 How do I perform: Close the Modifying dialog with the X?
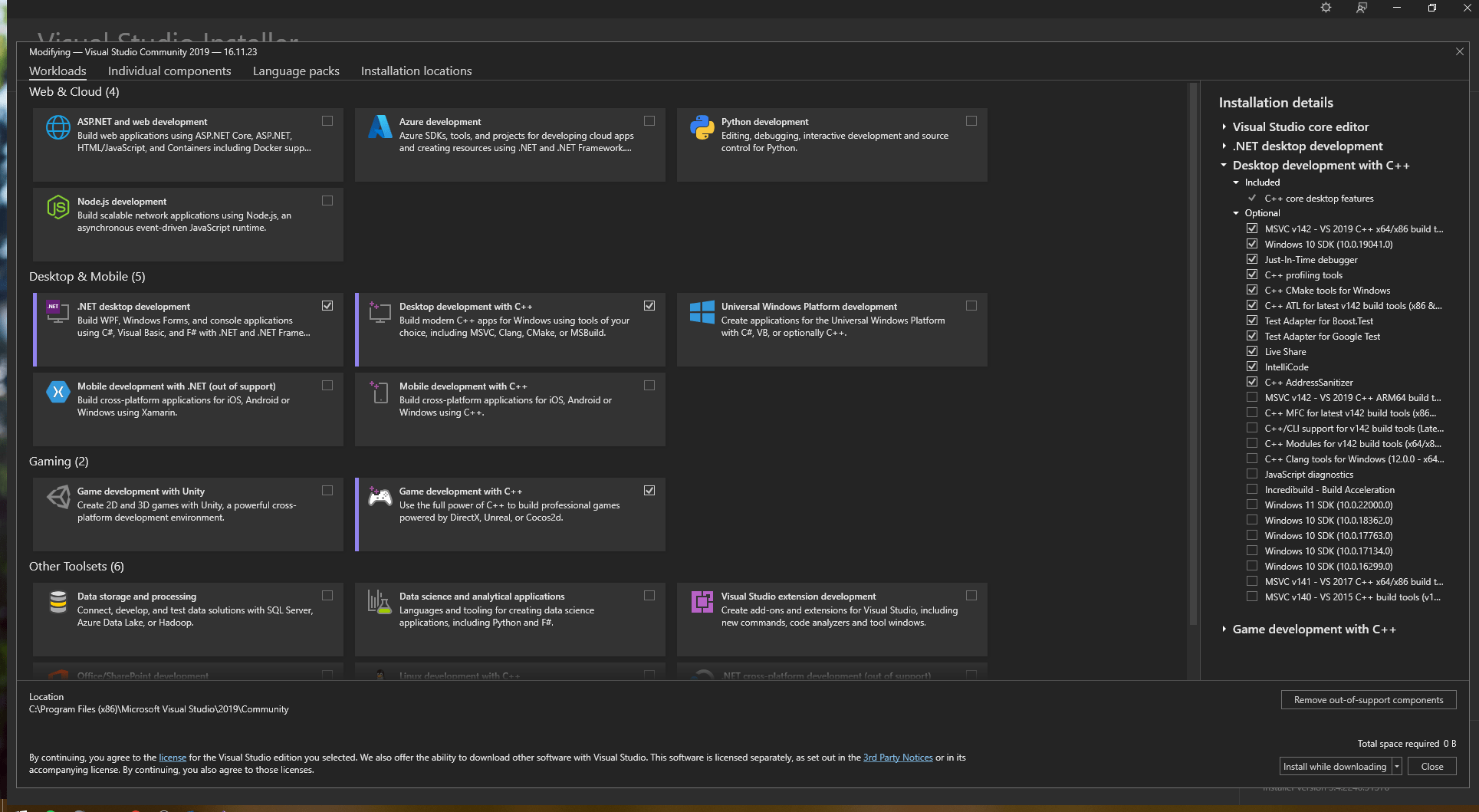(1460, 51)
